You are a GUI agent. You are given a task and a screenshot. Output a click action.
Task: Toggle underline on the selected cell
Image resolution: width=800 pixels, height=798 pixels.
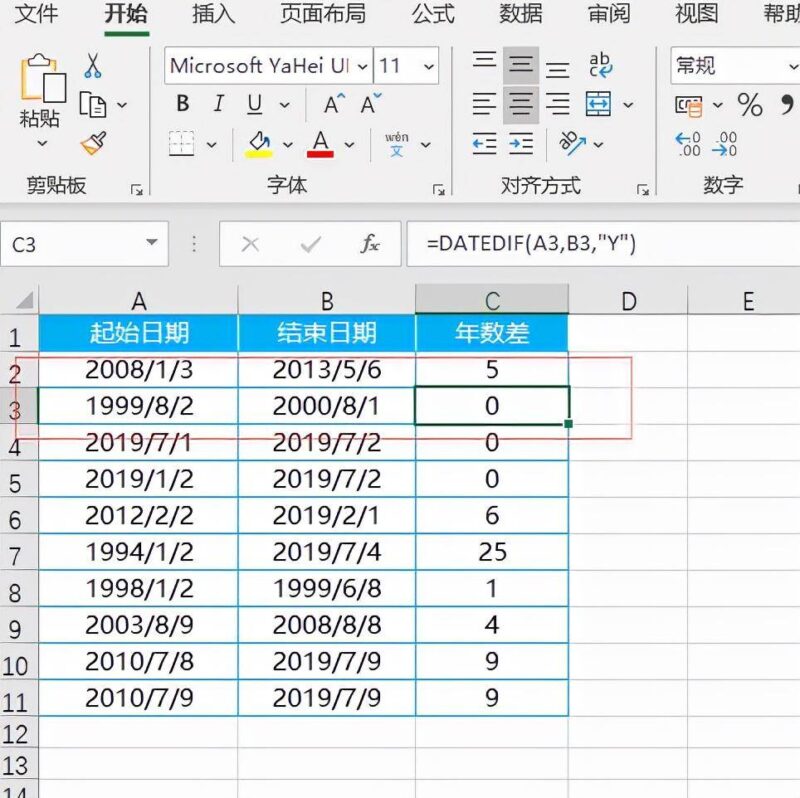[252, 103]
